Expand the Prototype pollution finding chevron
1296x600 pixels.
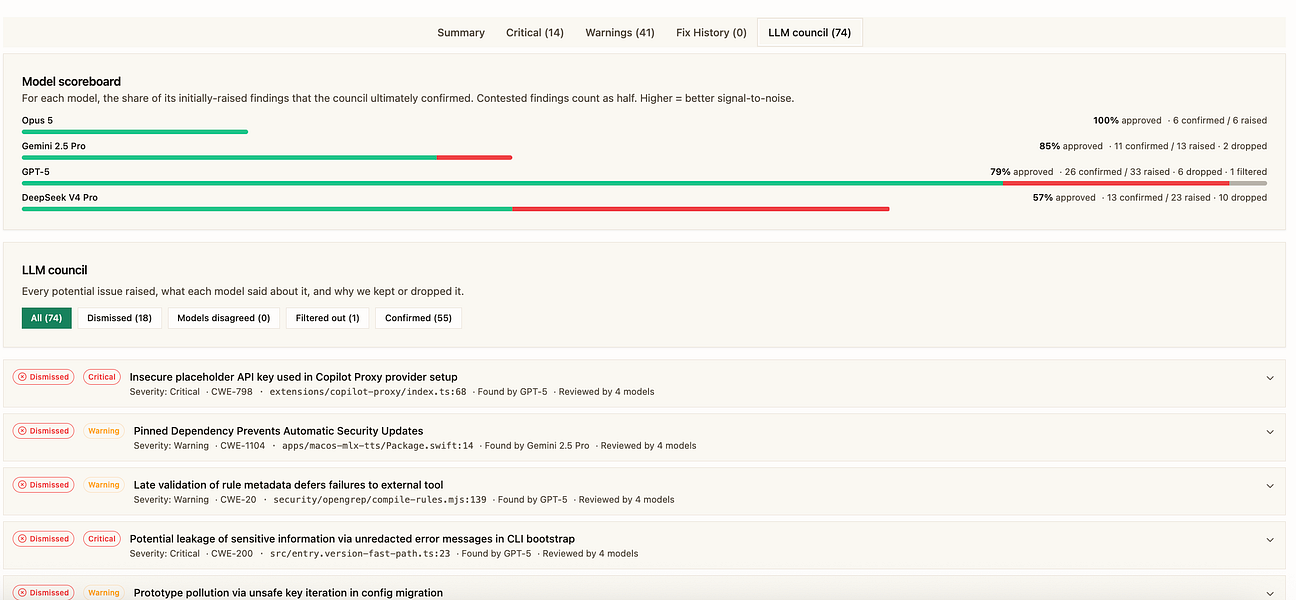pos(1270,592)
